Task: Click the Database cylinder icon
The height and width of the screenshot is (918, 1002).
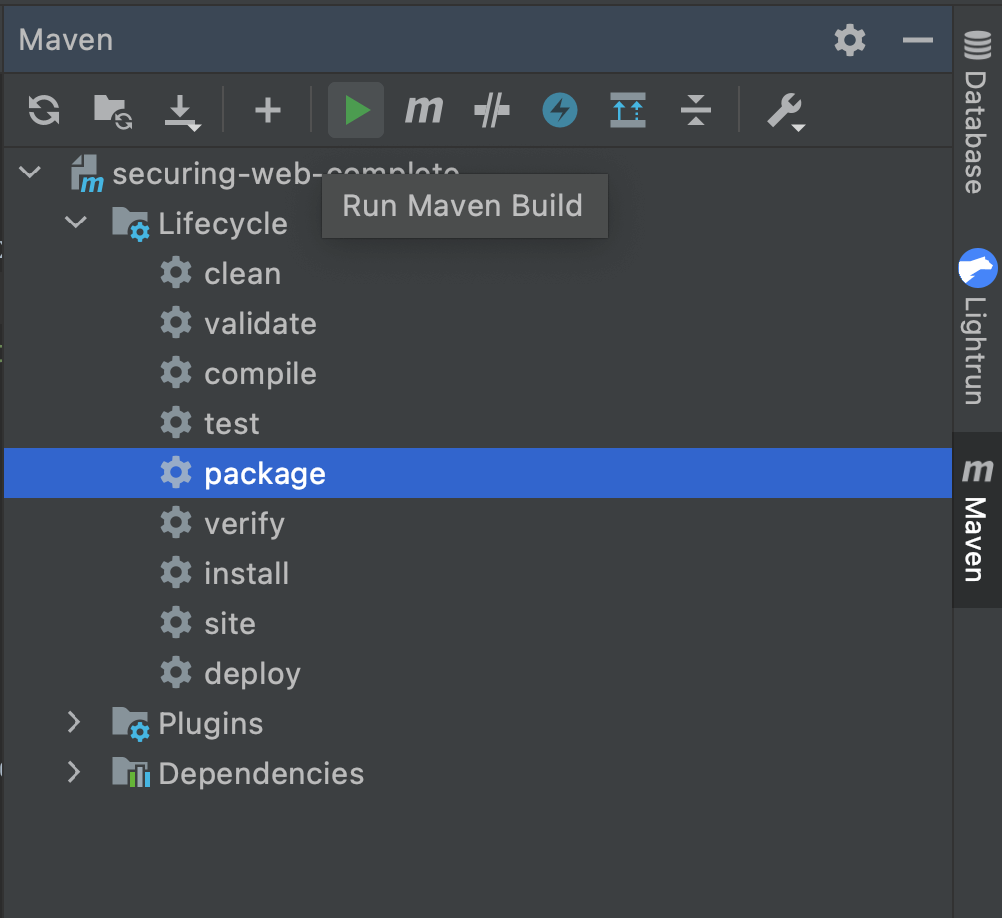Action: click(x=977, y=45)
